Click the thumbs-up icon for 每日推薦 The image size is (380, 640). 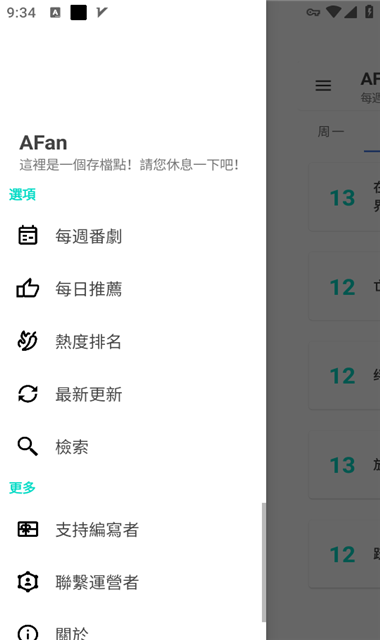tap(28, 288)
